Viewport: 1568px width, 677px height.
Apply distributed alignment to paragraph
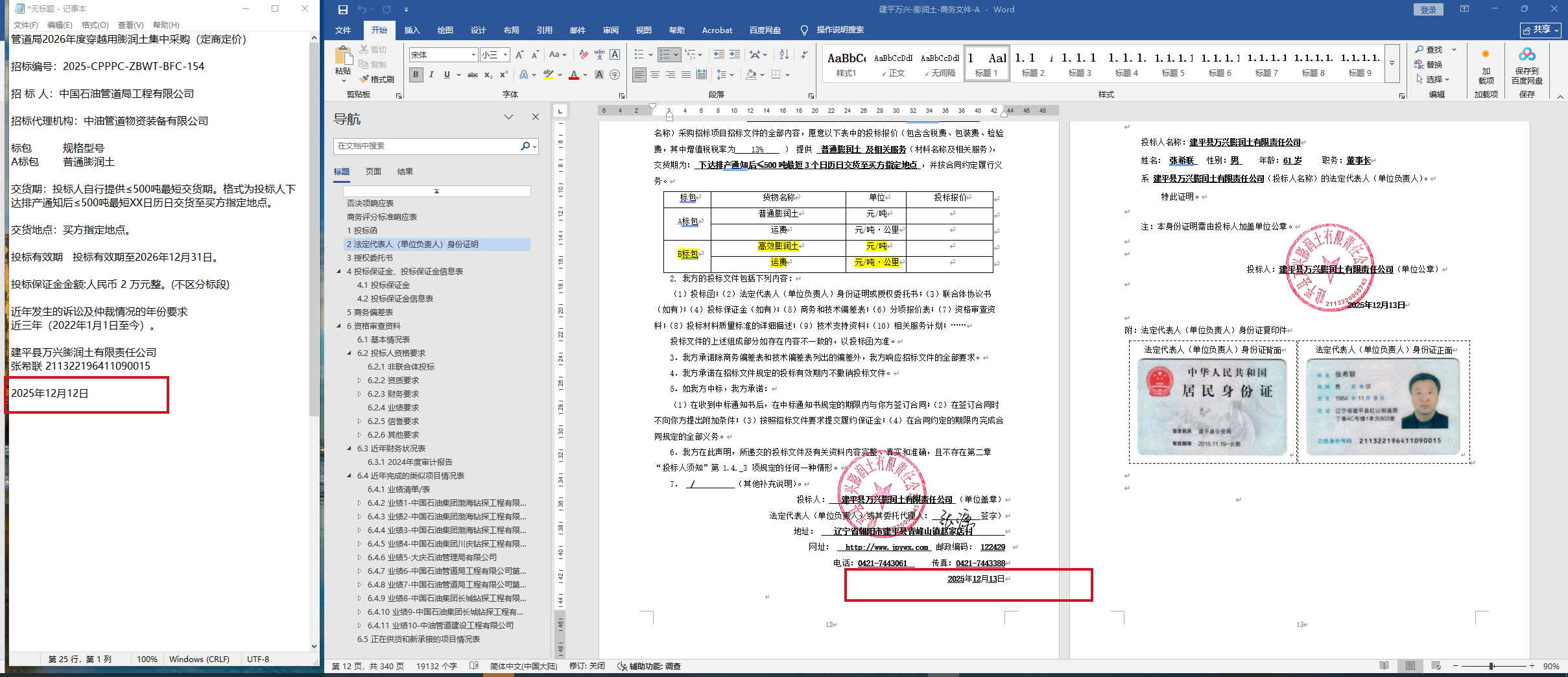click(x=702, y=75)
